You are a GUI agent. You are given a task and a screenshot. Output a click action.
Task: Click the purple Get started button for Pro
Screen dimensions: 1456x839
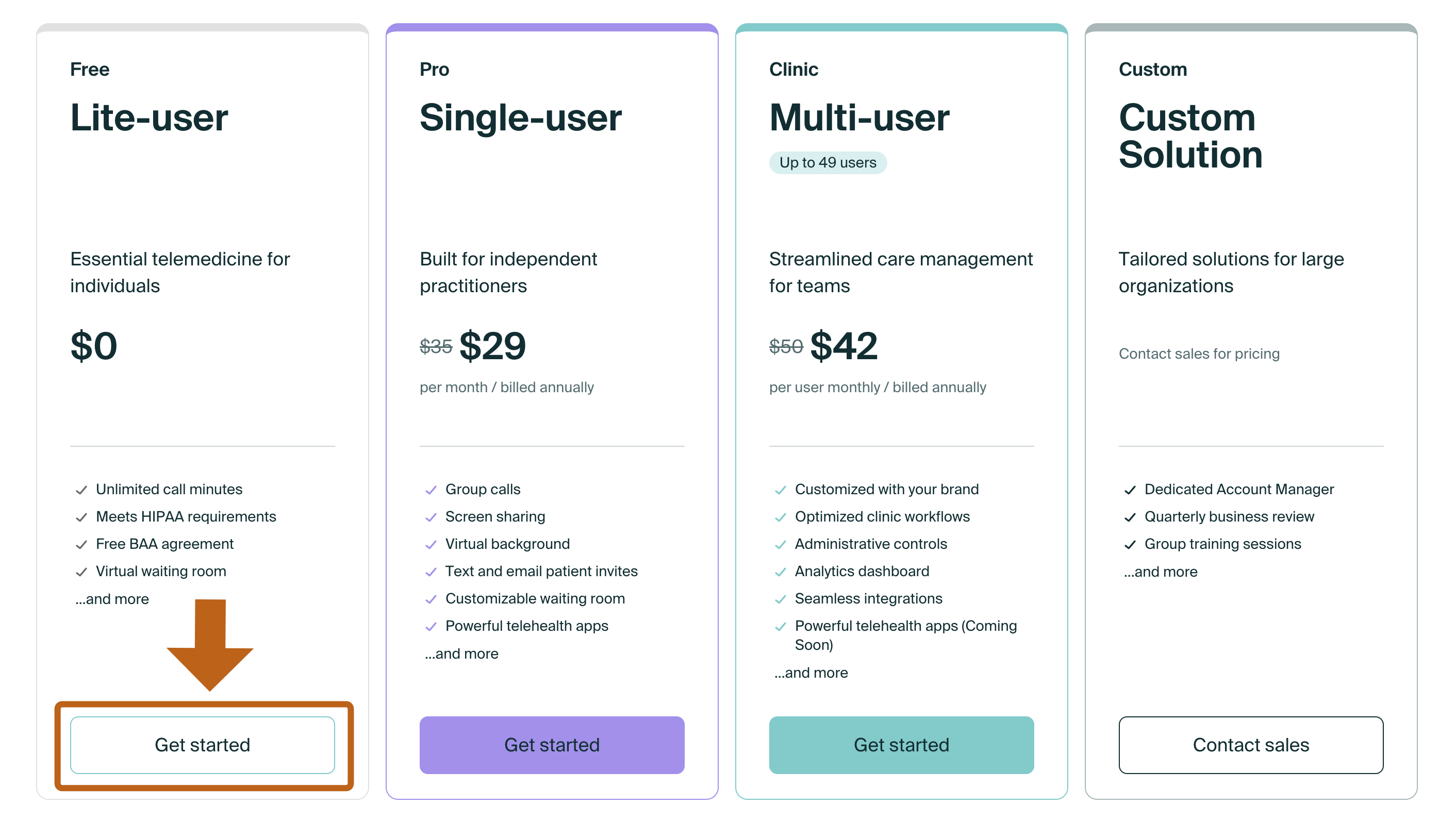pos(552,745)
